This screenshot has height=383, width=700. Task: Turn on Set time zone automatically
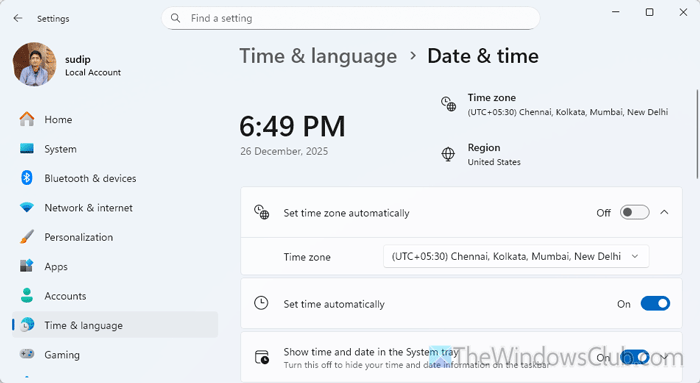(x=634, y=212)
